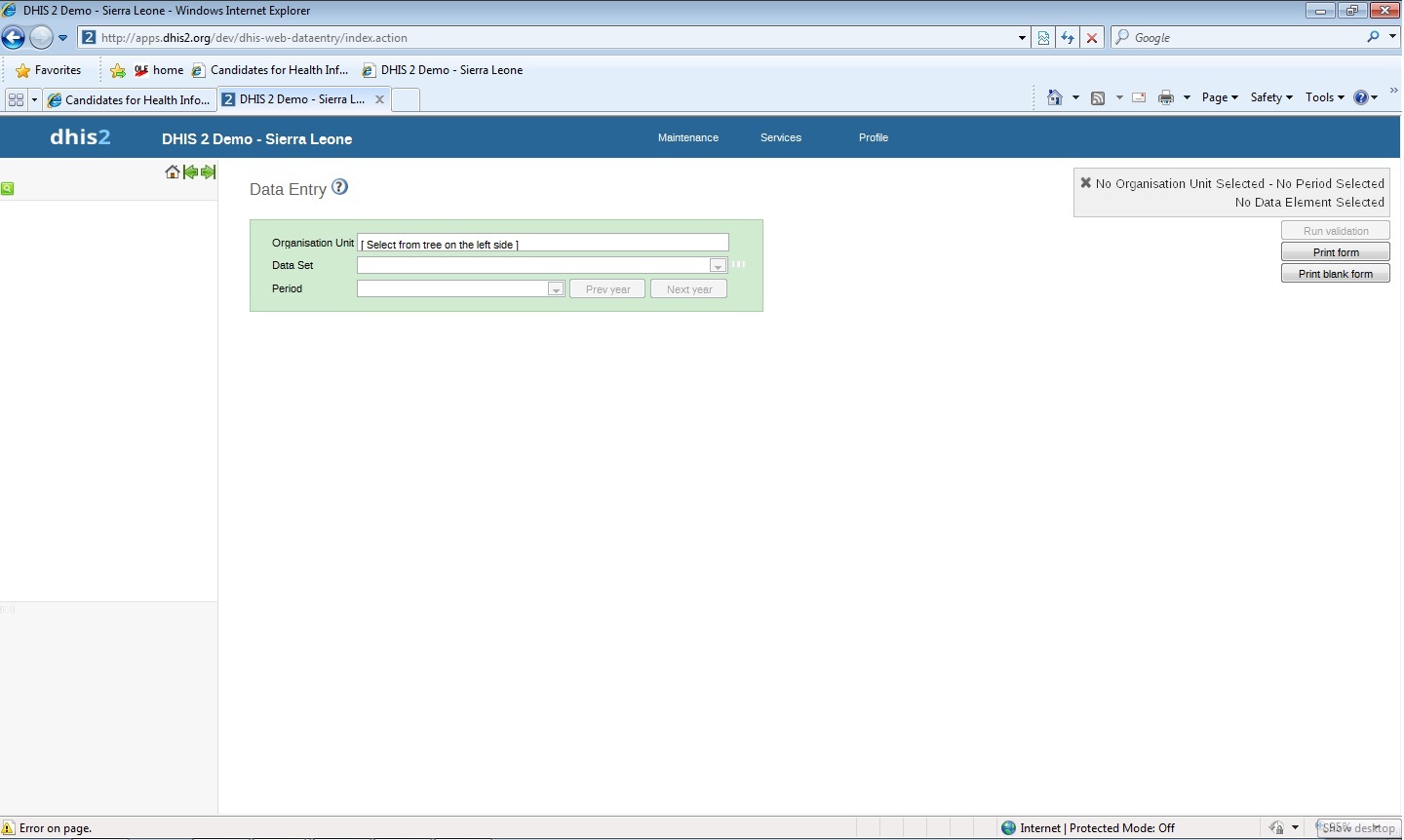Screen dimensions: 1404x840
Task: Open the Maintenance menu
Action: pos(688,137)
